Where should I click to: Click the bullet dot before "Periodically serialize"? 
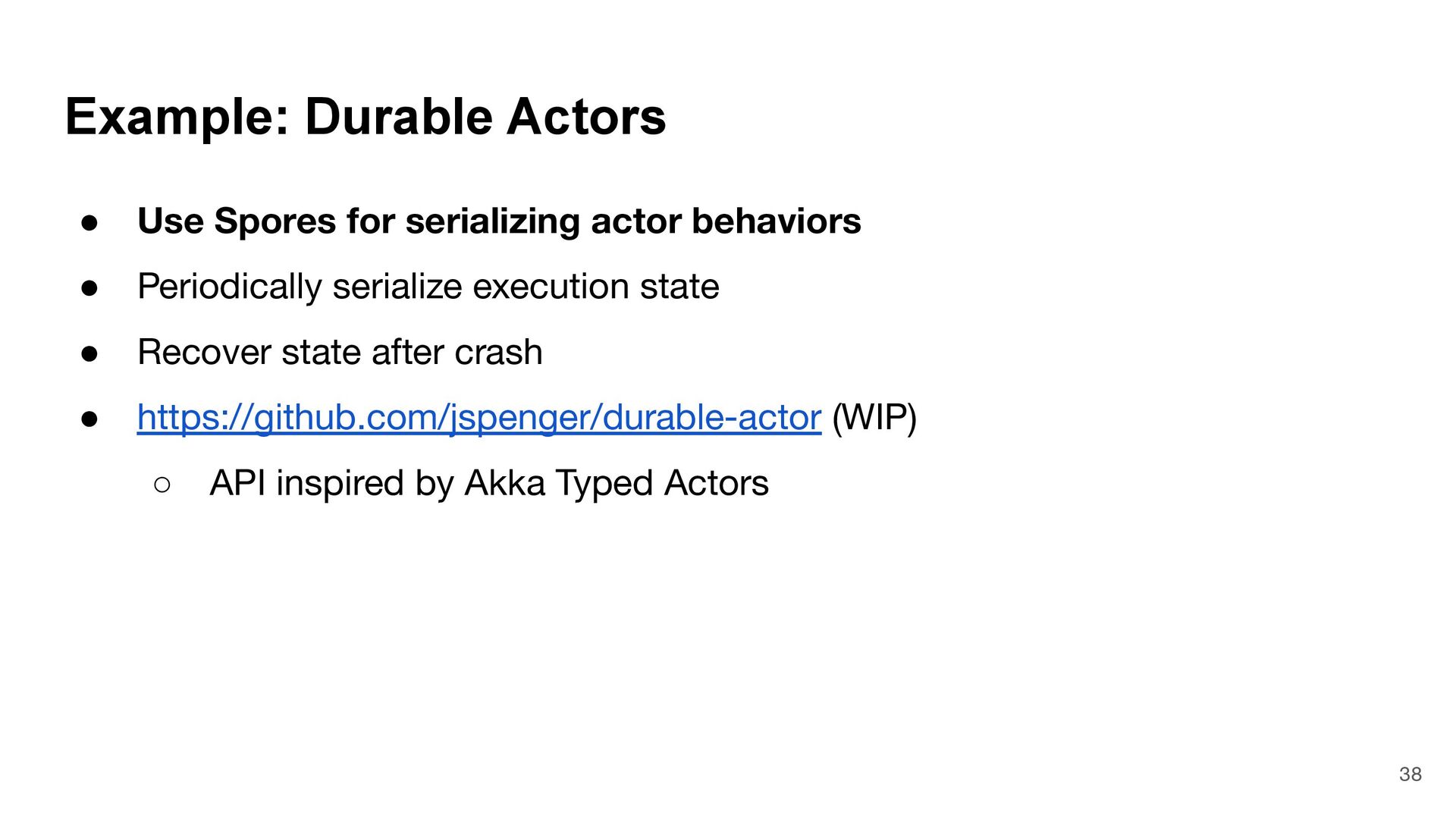pos(89,287)
